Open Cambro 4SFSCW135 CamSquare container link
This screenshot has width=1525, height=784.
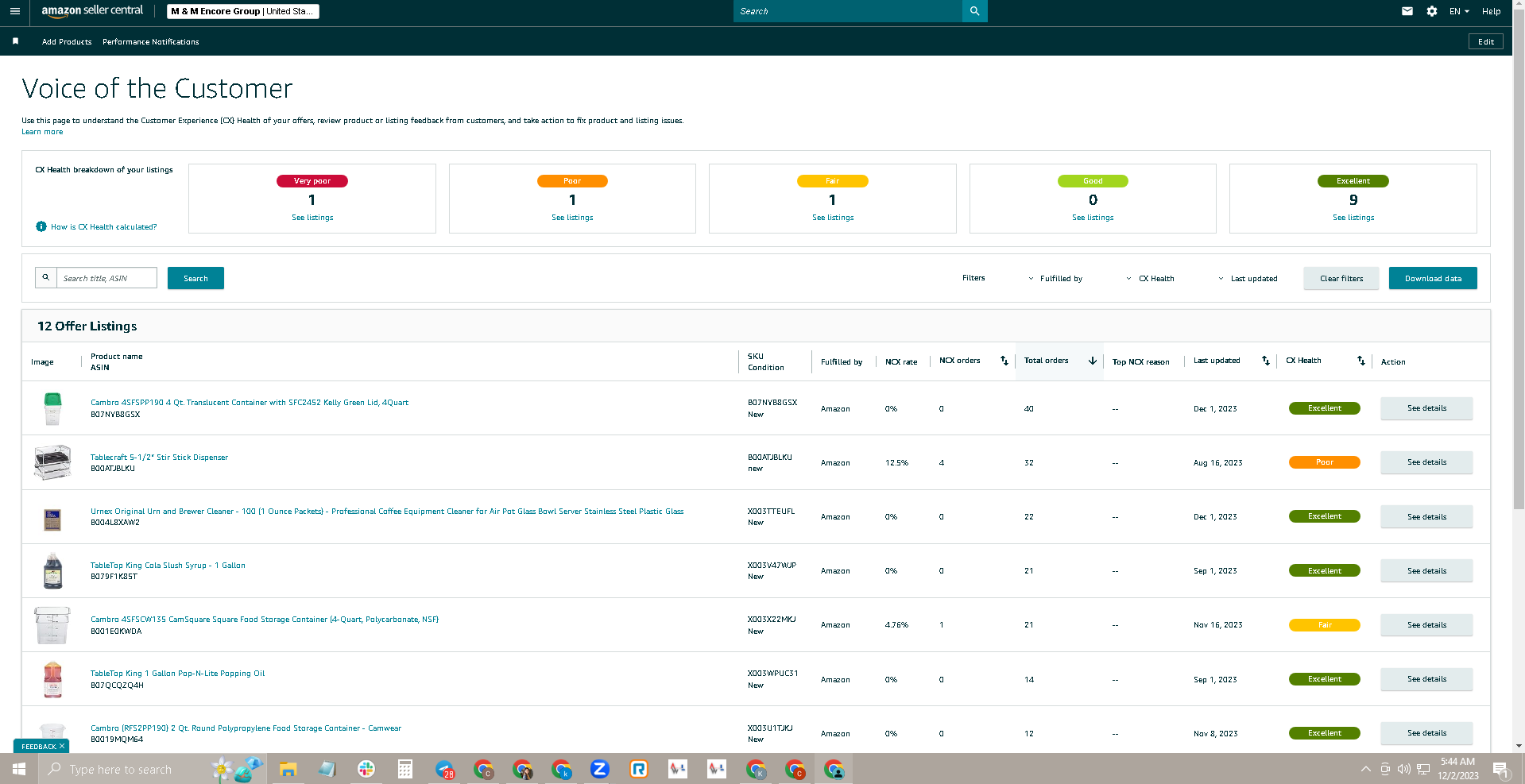coord(265,620)
